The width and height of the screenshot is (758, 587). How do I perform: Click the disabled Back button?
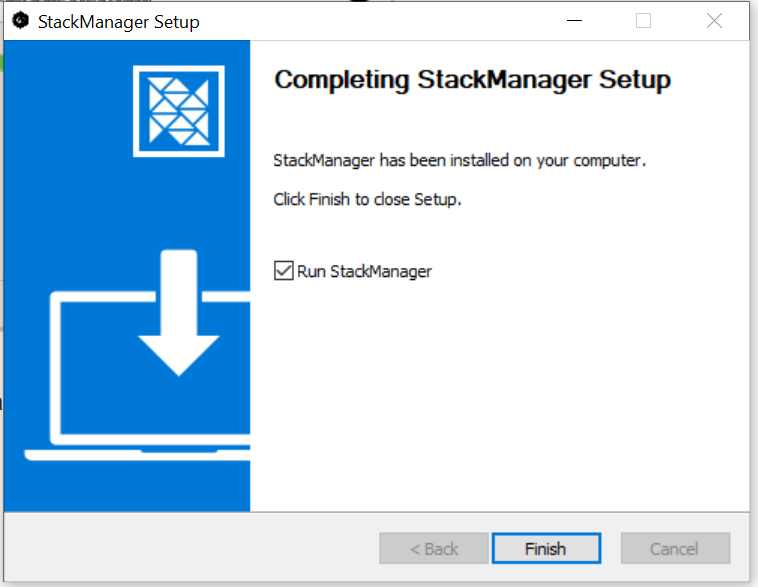click(x=434, y=549)
